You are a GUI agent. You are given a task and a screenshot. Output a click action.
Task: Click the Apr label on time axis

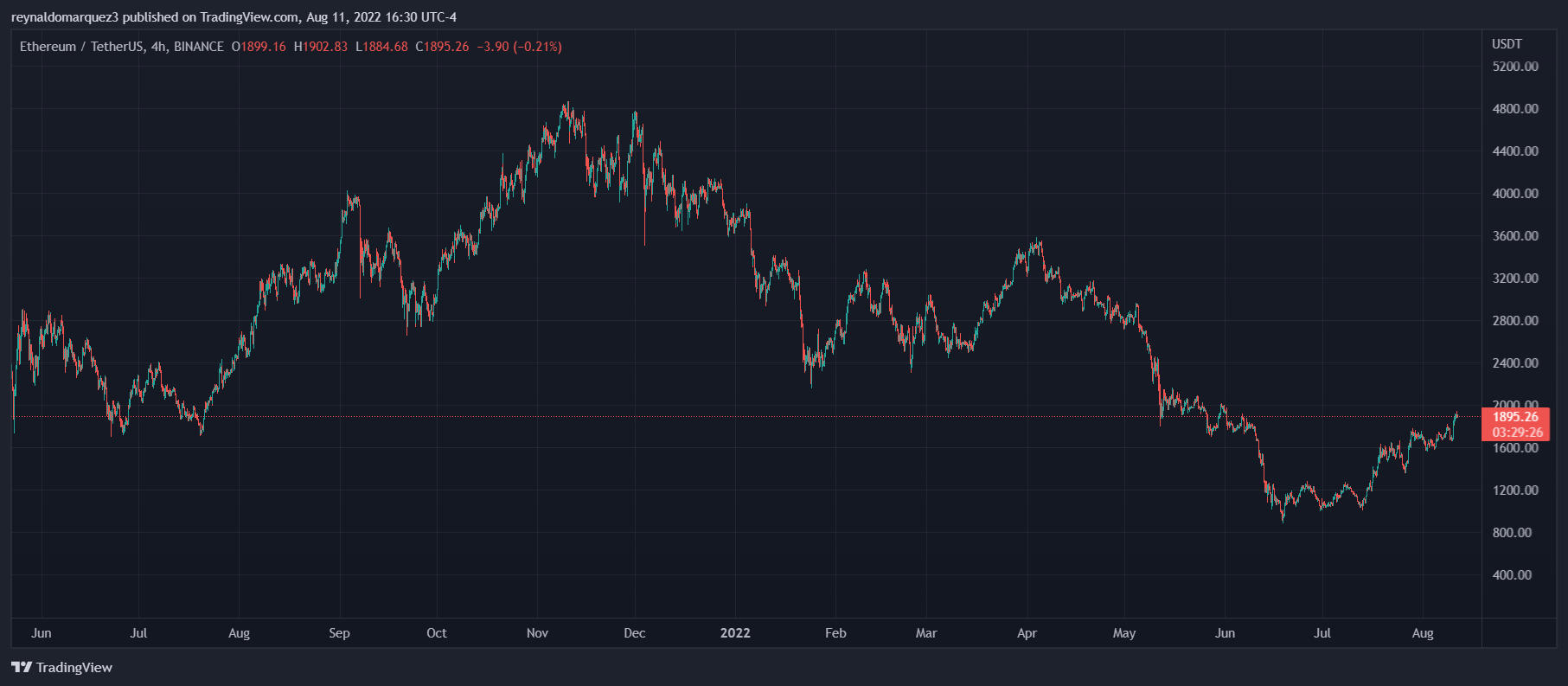tap(1027, 633)
